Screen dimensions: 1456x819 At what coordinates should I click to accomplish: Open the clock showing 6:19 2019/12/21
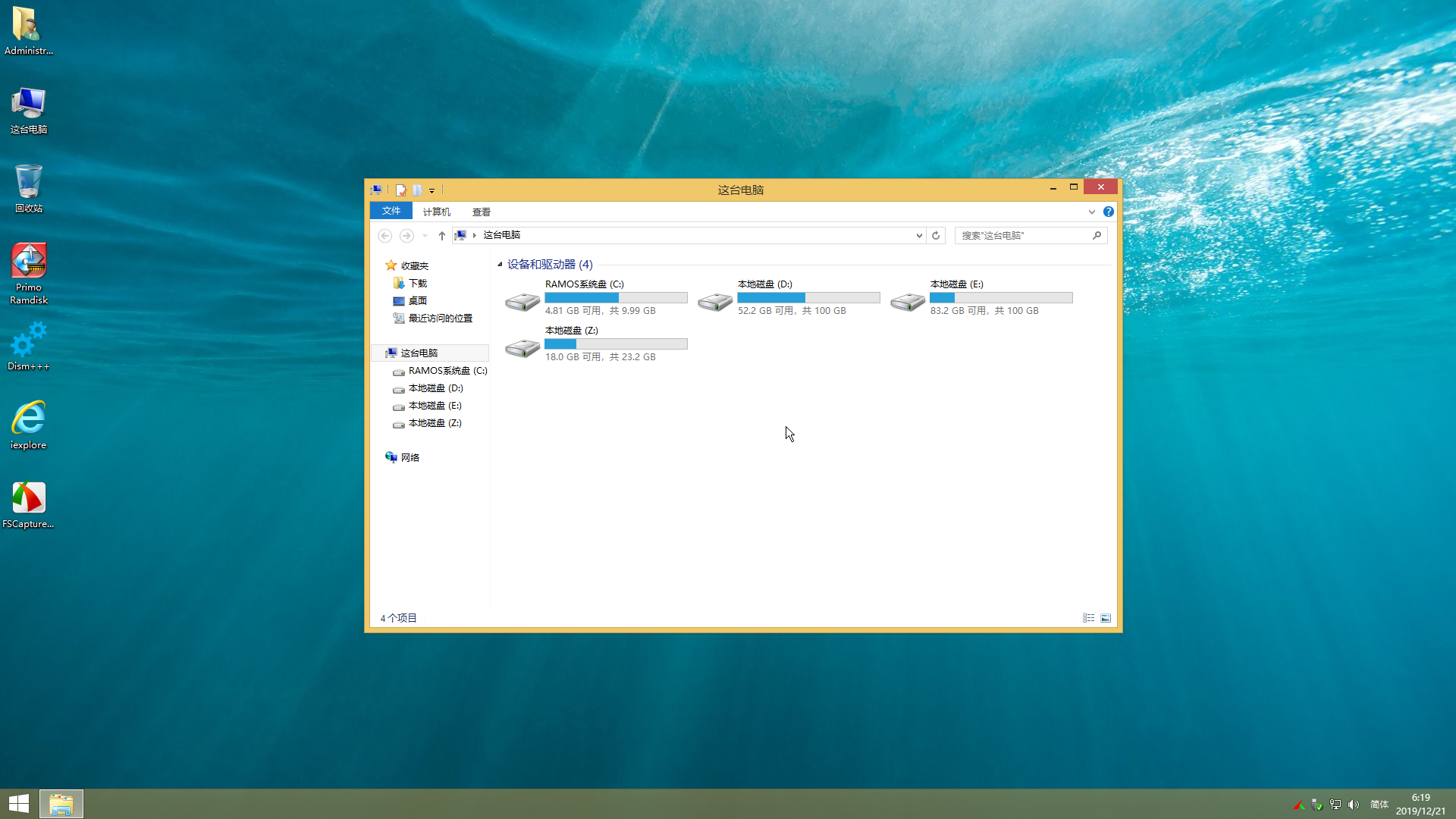(1420, 805)
